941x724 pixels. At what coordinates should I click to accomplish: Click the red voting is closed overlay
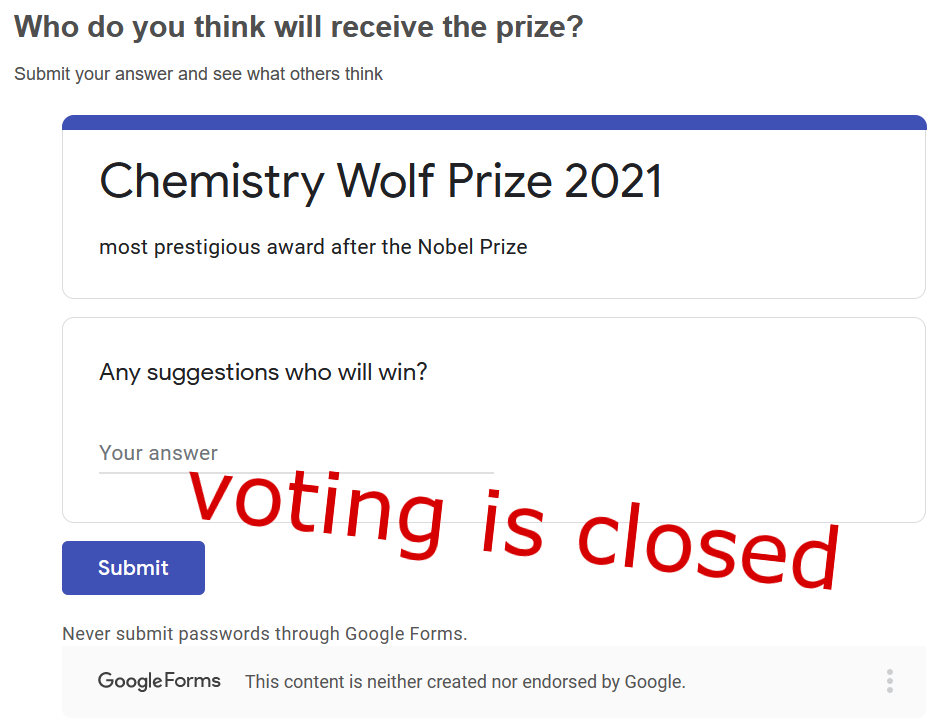tap(513, 528)
